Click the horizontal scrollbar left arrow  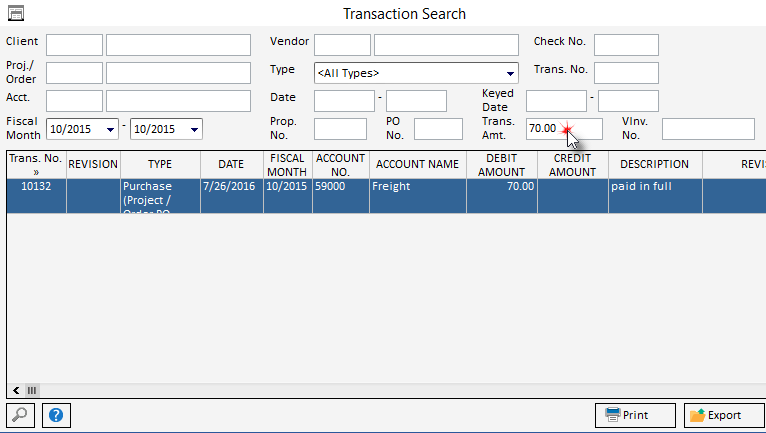coord(16,390)
